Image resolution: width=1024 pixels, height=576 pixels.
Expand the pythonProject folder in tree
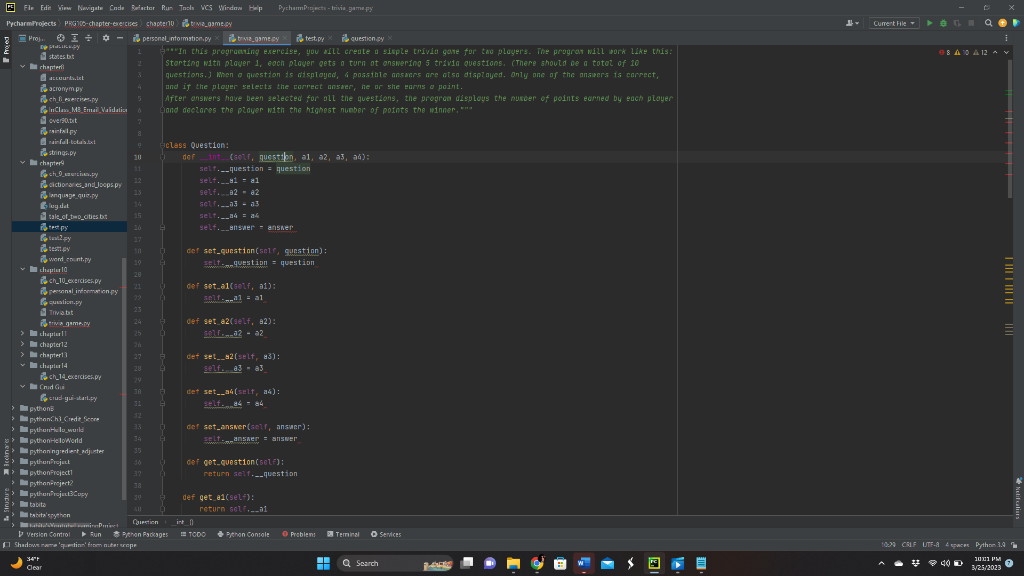14,463
